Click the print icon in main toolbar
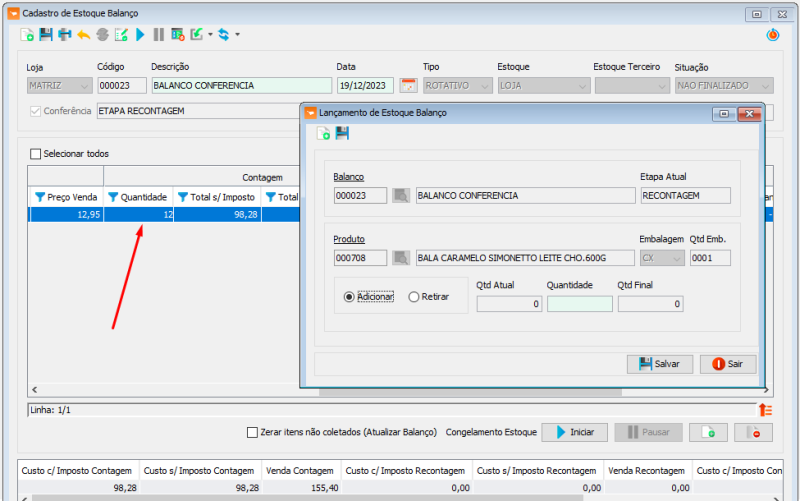 (65, 35)
